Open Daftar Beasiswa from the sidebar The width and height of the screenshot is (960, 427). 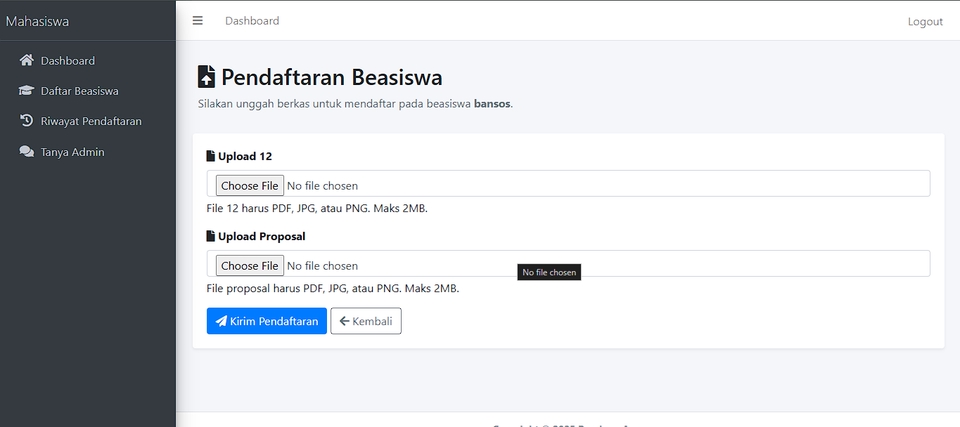coord(79,91)
